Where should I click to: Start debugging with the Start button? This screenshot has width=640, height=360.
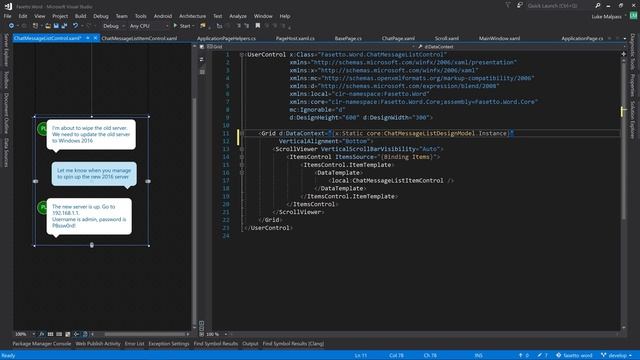(x=182, y=26)
